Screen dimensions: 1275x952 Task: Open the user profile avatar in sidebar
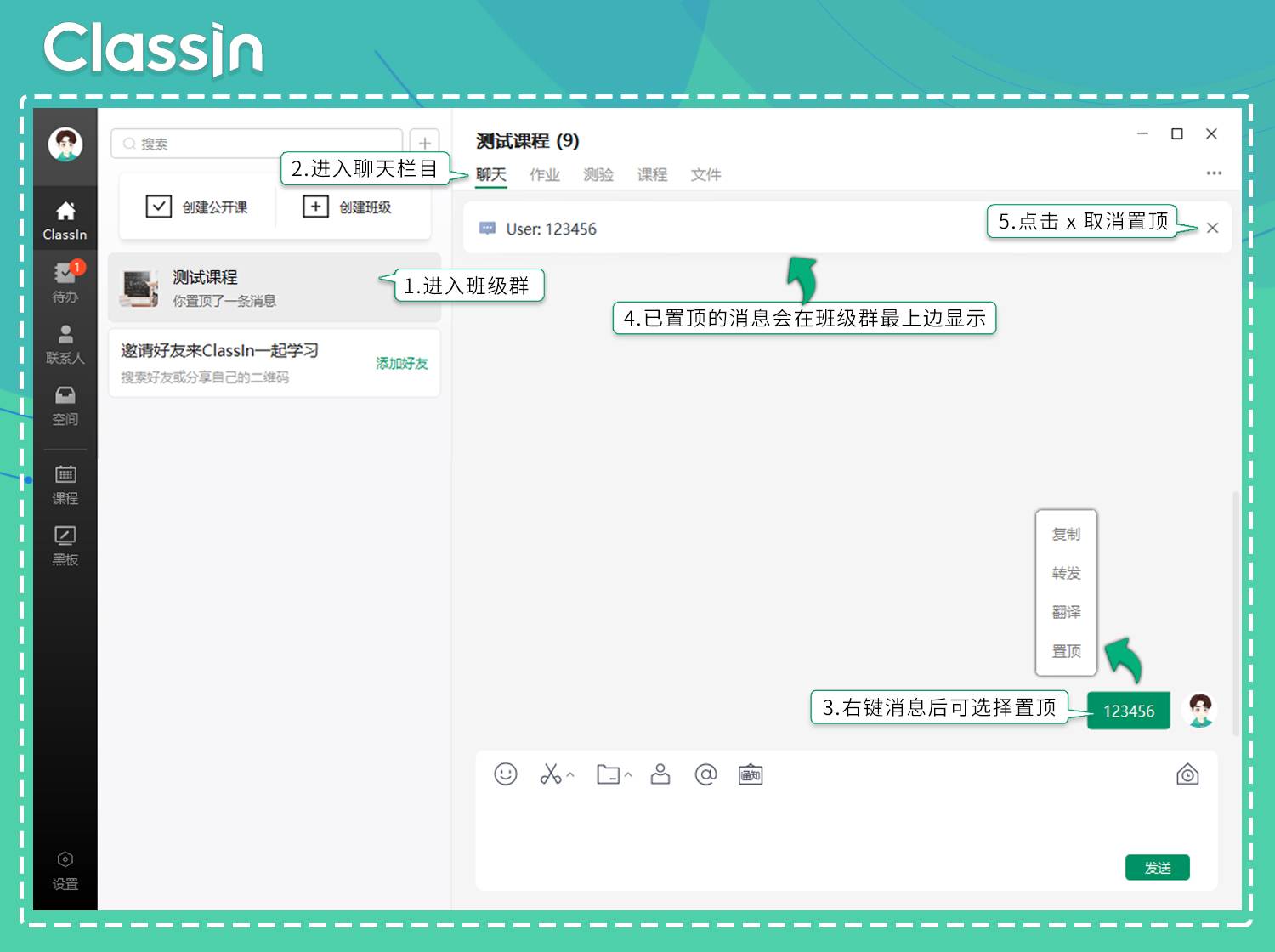pyautogui.click(x=65, y=144)
